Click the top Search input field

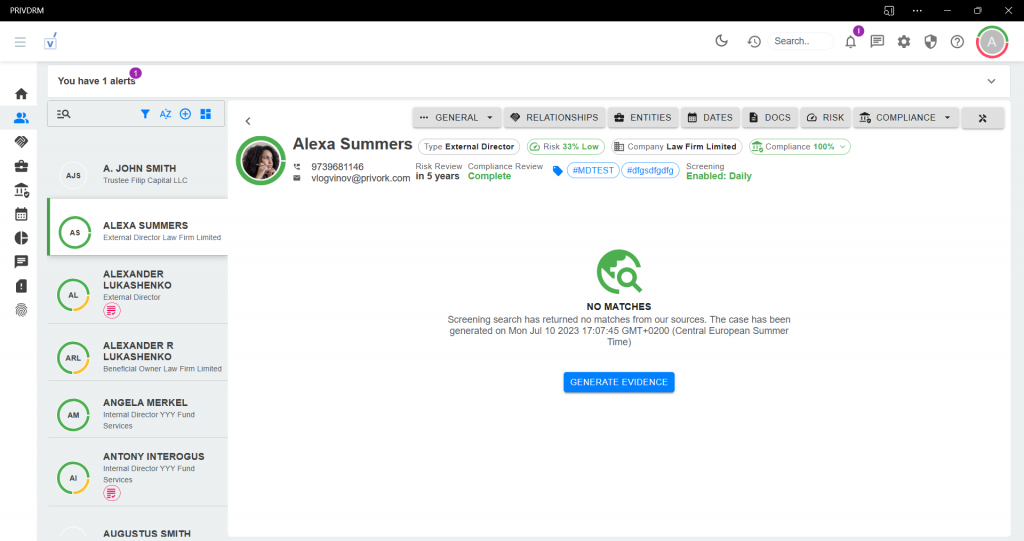click(801, 41)
